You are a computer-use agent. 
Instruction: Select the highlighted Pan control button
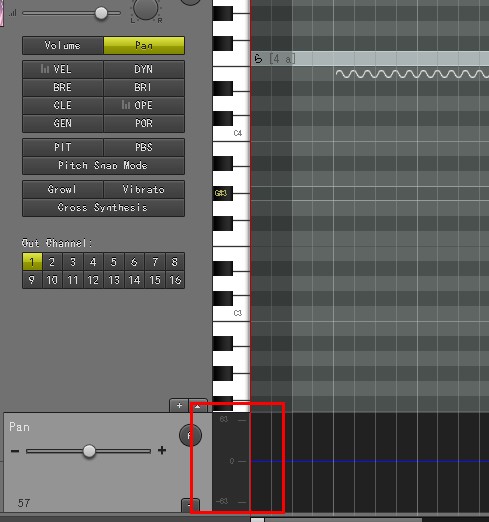point(144,45)
